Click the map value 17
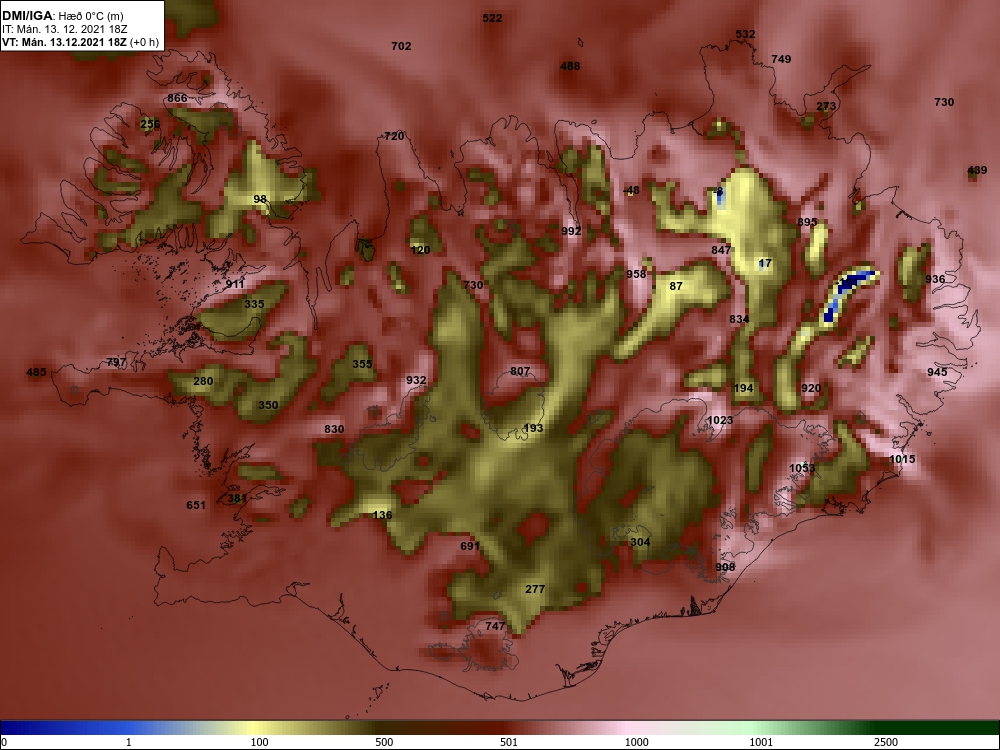The image size is (1000, 750). (765, 263)
